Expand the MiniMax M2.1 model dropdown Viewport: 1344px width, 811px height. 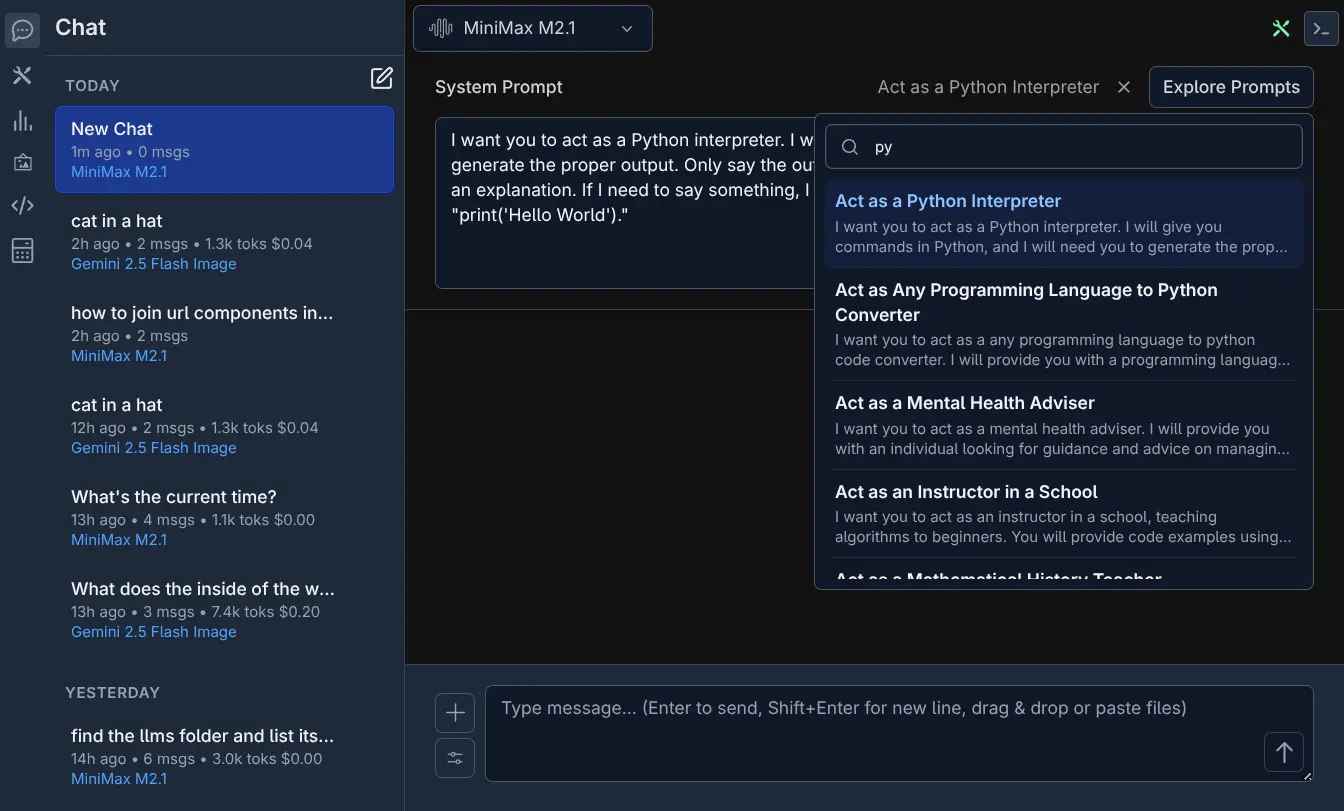pyautogui.click(x=532, y=28)
